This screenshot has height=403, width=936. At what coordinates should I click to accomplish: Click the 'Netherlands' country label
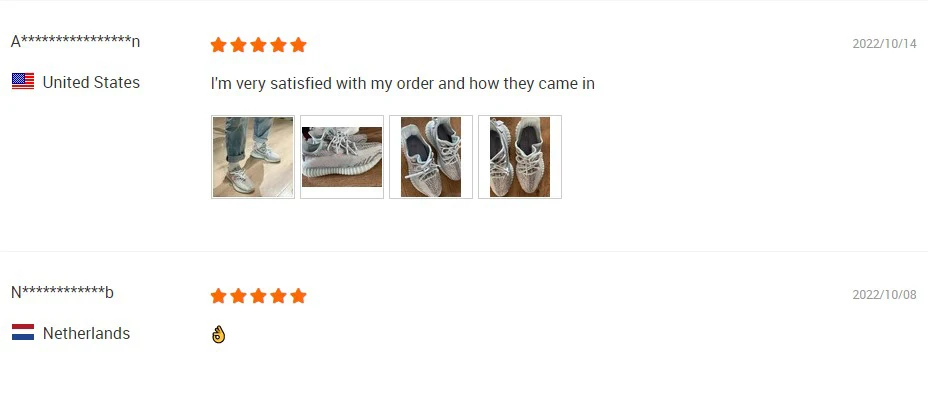pyautogui.click(x=86, y=333)
